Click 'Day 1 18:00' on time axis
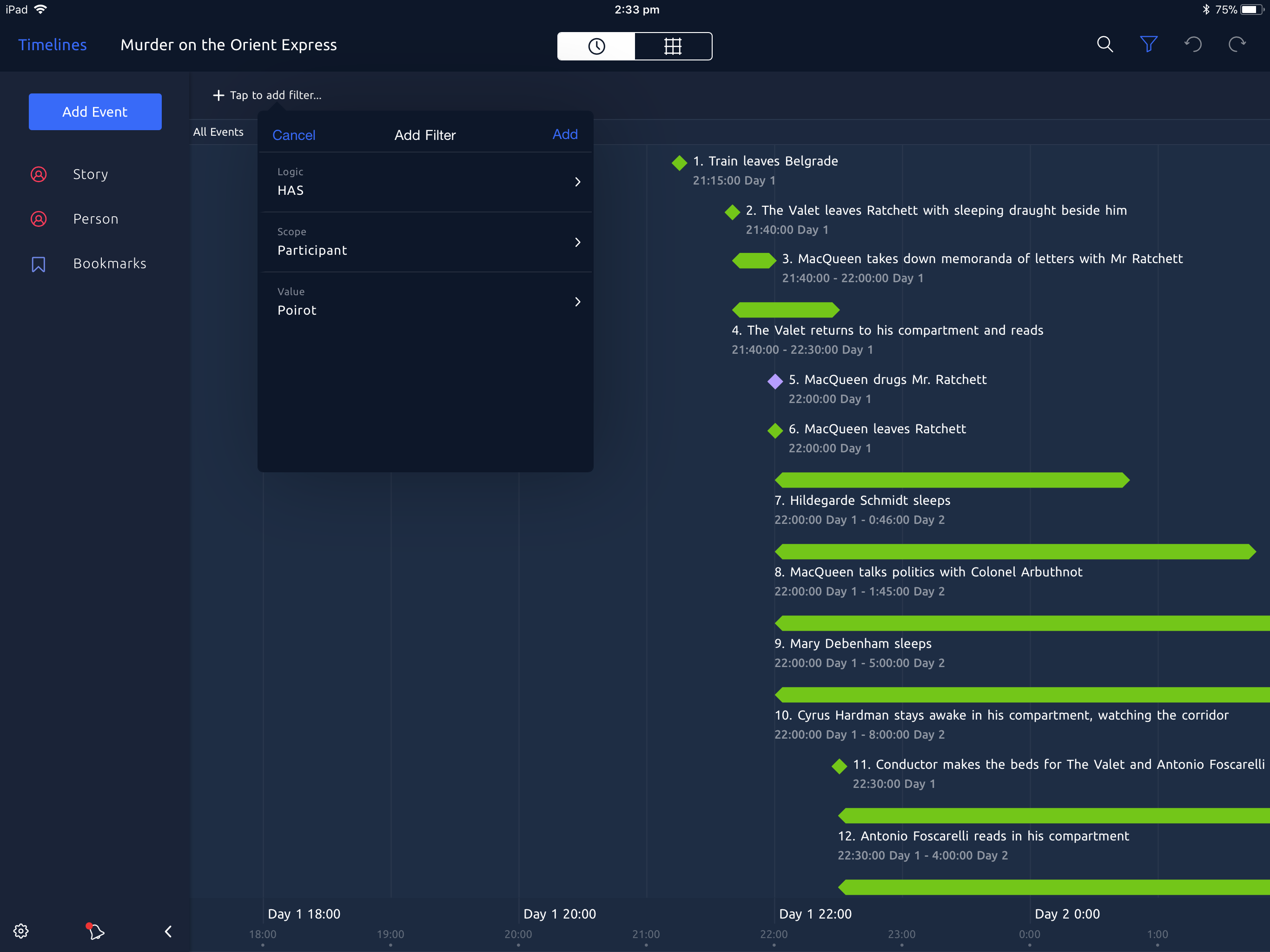This screenshot has height=952, width=1270. [304, 913]
